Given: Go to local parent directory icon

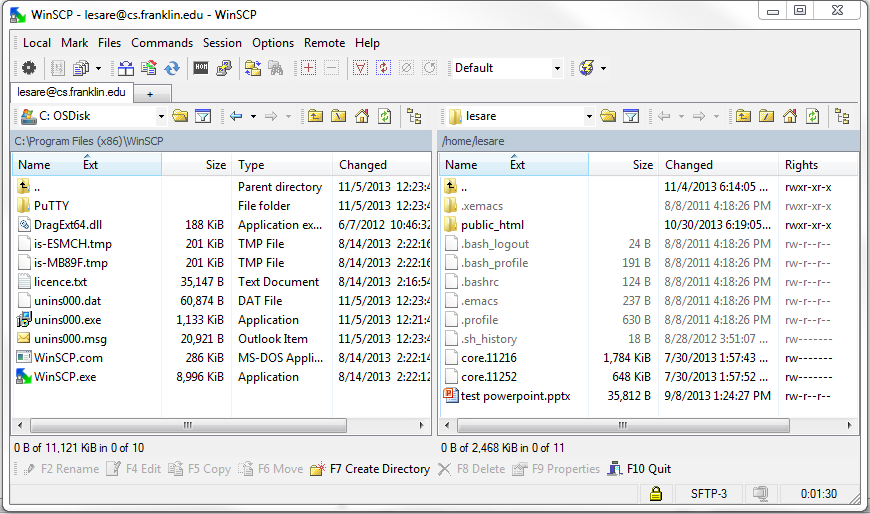Looking at the screenshot, I should coord(315,116).
